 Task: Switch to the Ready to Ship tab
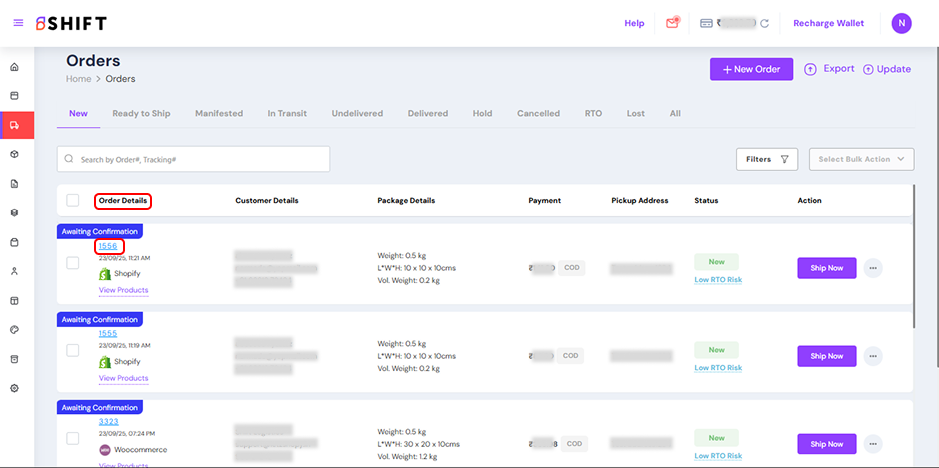tap(141, 114)
